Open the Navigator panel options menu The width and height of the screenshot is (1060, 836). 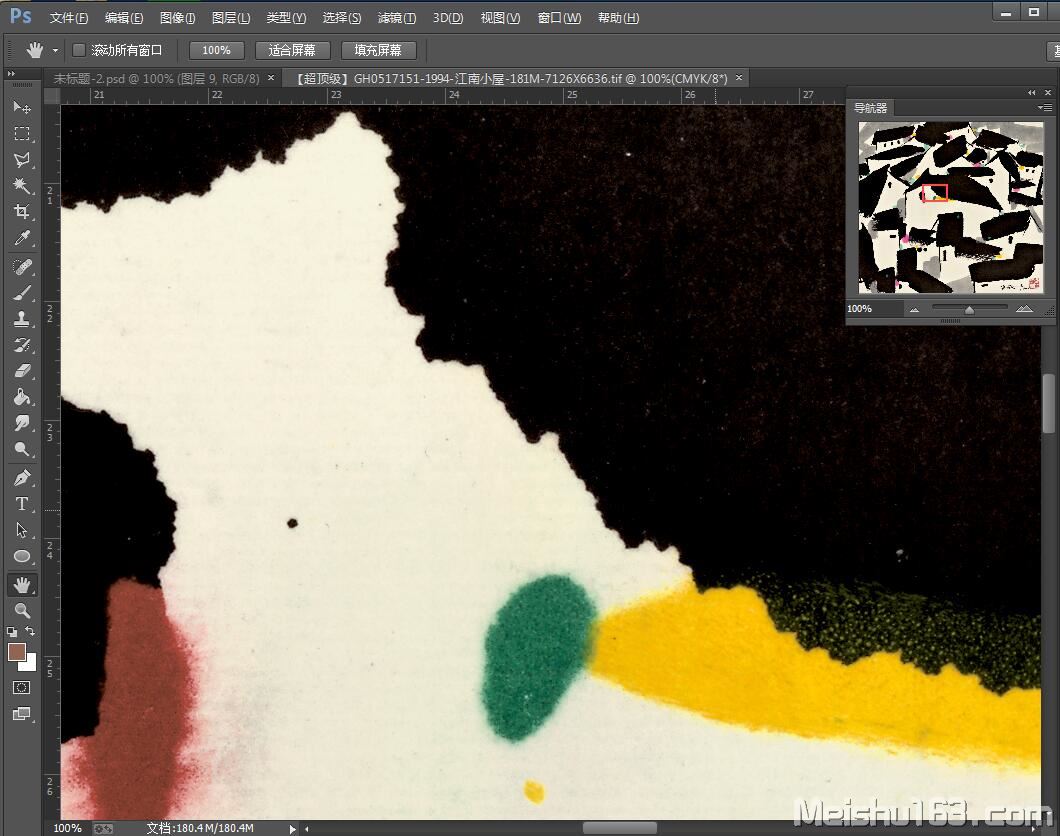[x=1044, y=107]
